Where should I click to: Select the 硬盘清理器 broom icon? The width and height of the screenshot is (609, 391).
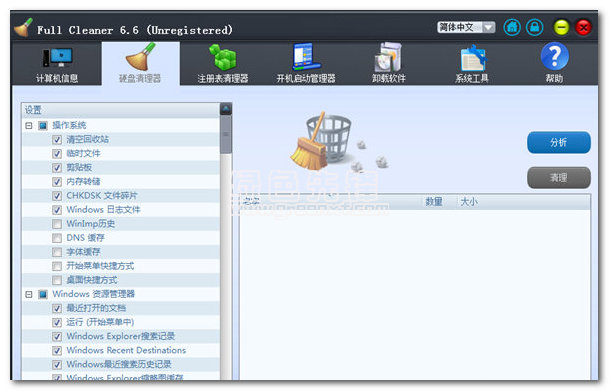(140, 57)
